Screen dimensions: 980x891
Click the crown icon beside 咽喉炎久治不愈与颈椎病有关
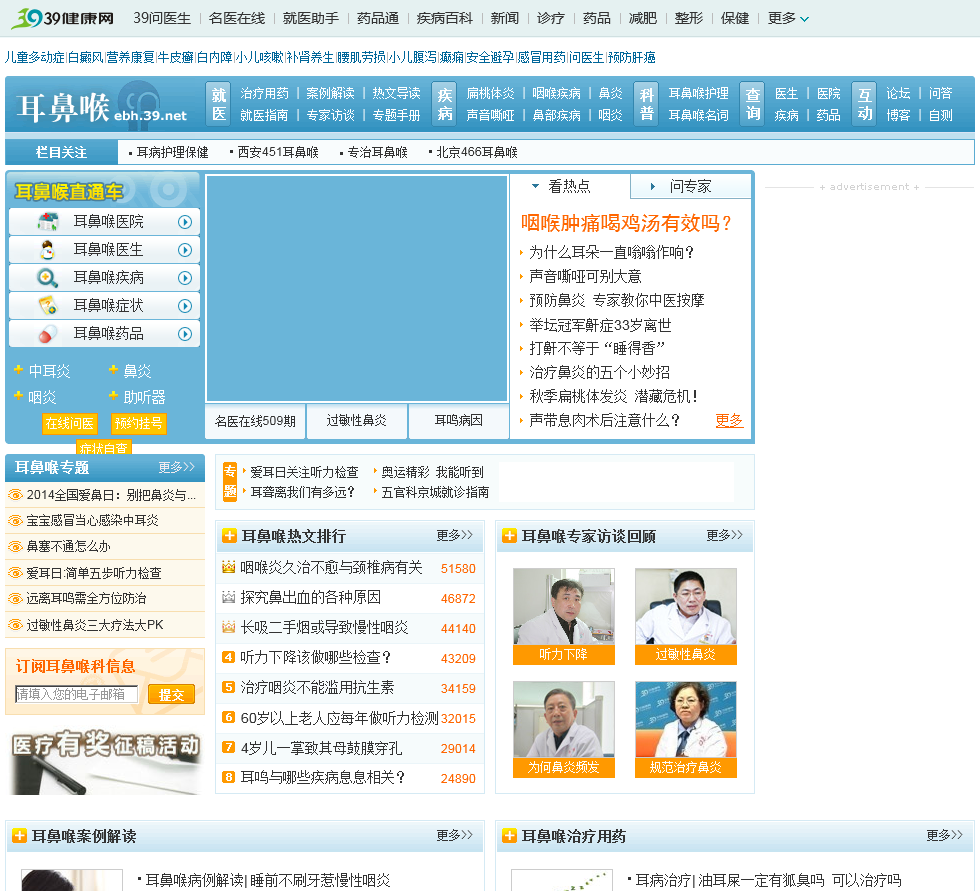pyautogui.click(x=229, y=567)
